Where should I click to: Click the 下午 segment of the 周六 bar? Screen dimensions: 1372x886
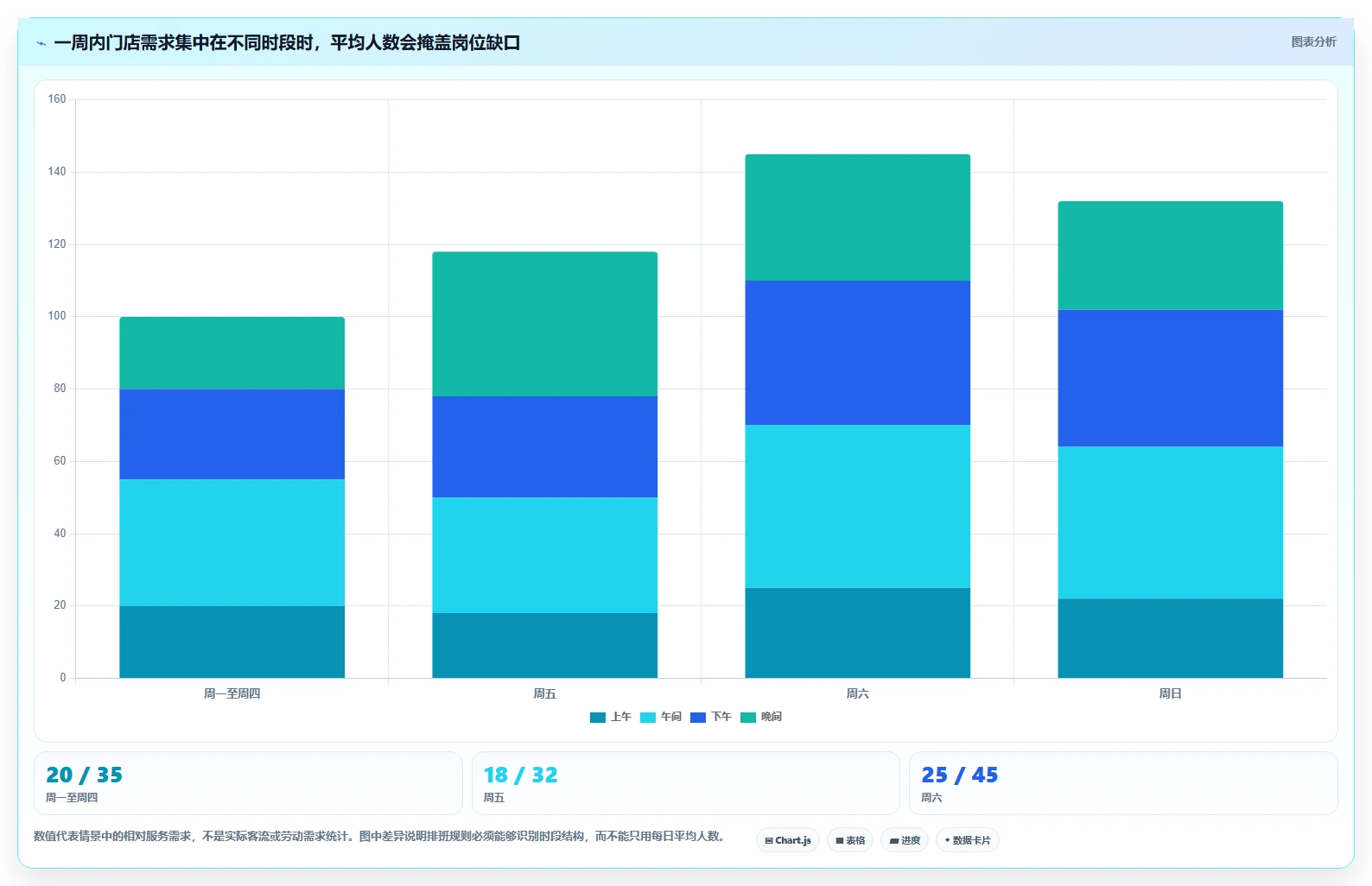tap(858, 353)
